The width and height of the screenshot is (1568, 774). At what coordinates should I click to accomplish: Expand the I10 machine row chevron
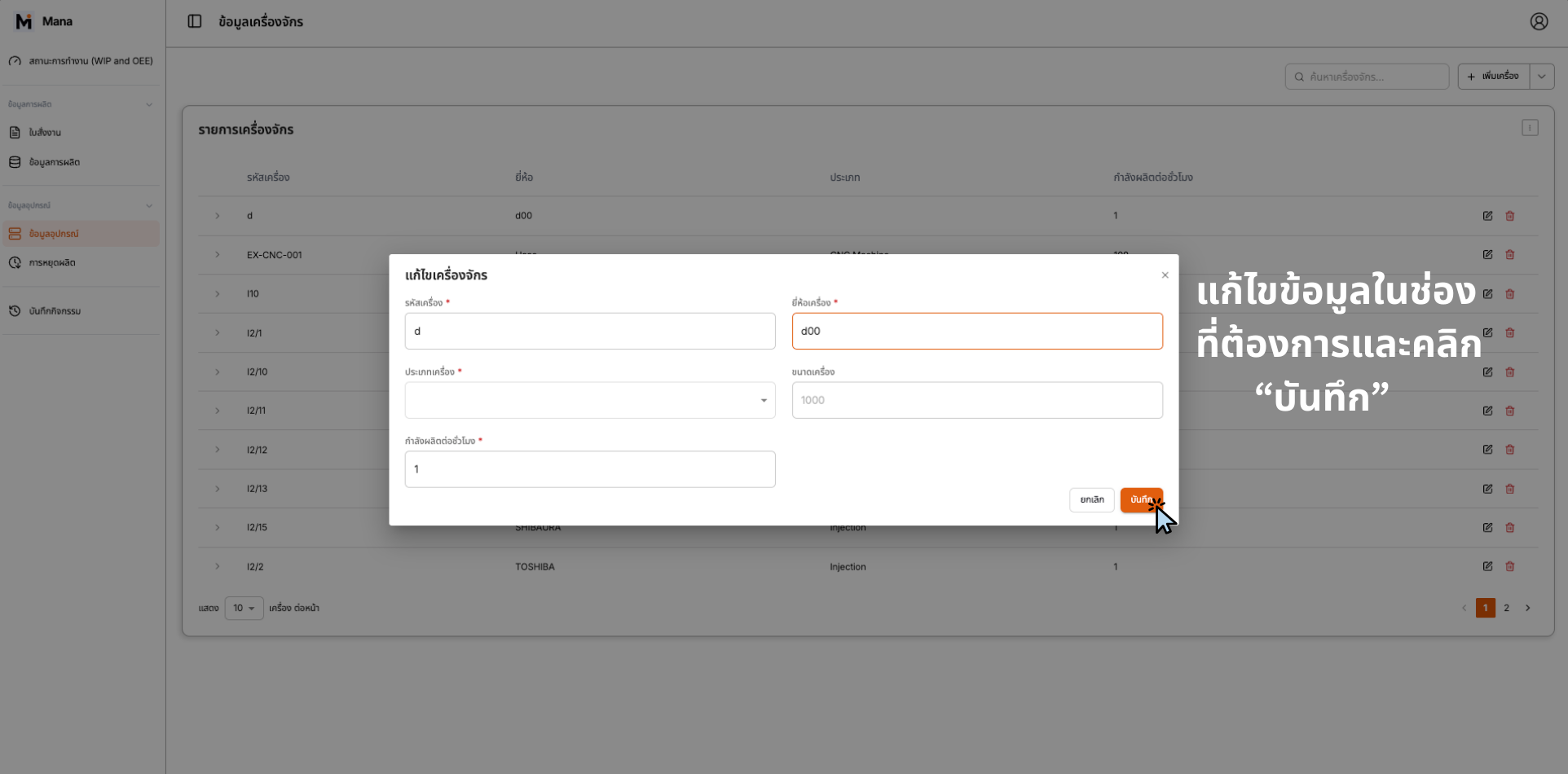[x=217, y=293]
